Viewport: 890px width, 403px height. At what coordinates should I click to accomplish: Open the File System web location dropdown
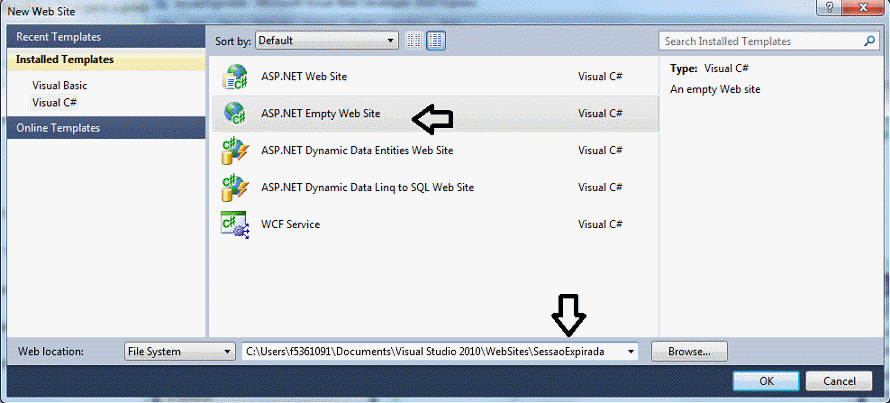[x=179, y=351]
